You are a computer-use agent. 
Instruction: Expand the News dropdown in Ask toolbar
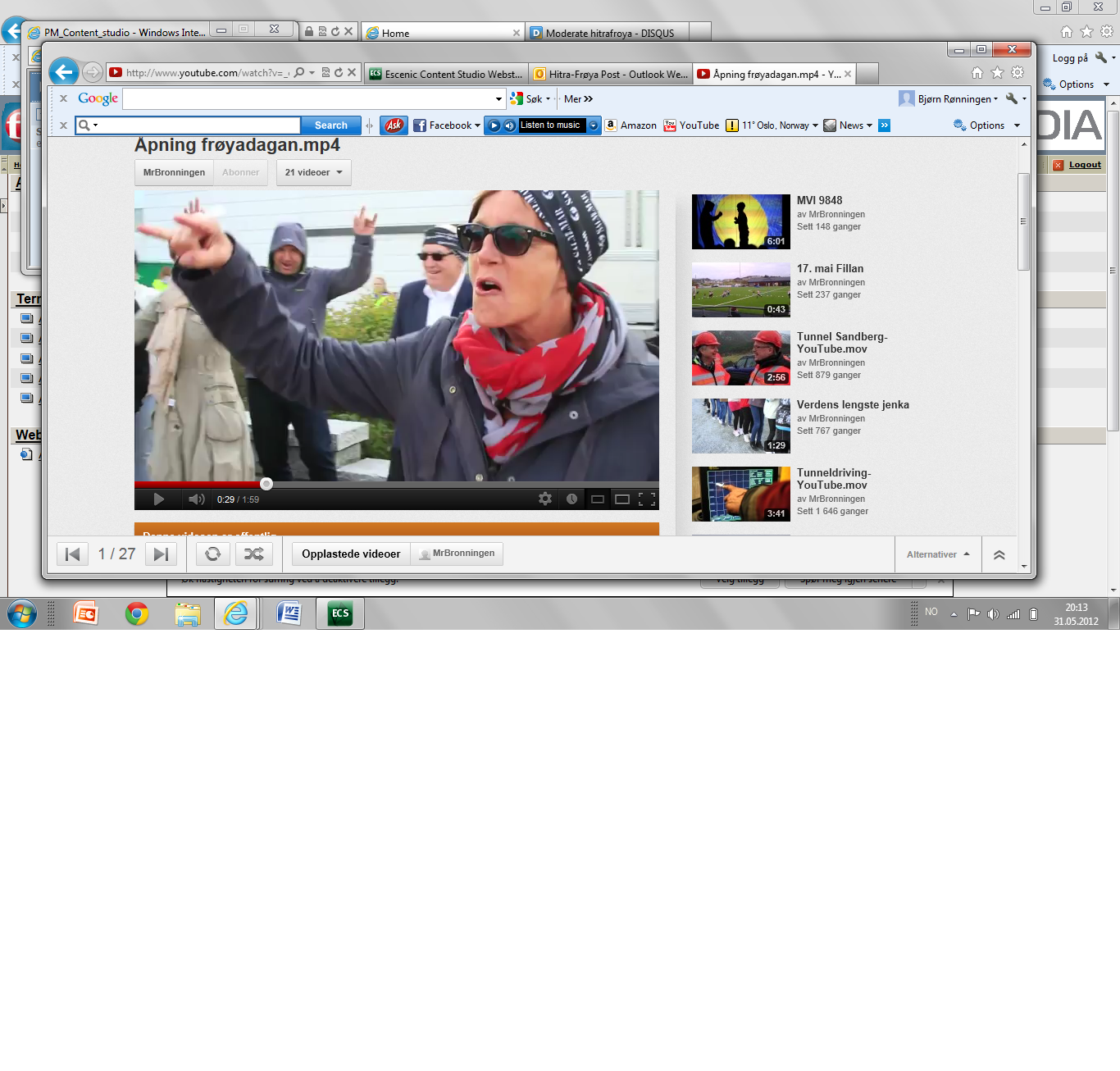[848, 125]
